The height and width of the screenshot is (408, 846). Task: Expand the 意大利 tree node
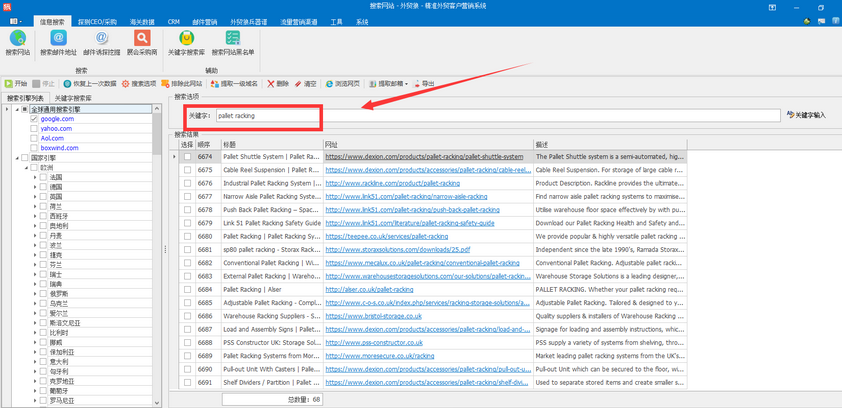coord(35,362)
